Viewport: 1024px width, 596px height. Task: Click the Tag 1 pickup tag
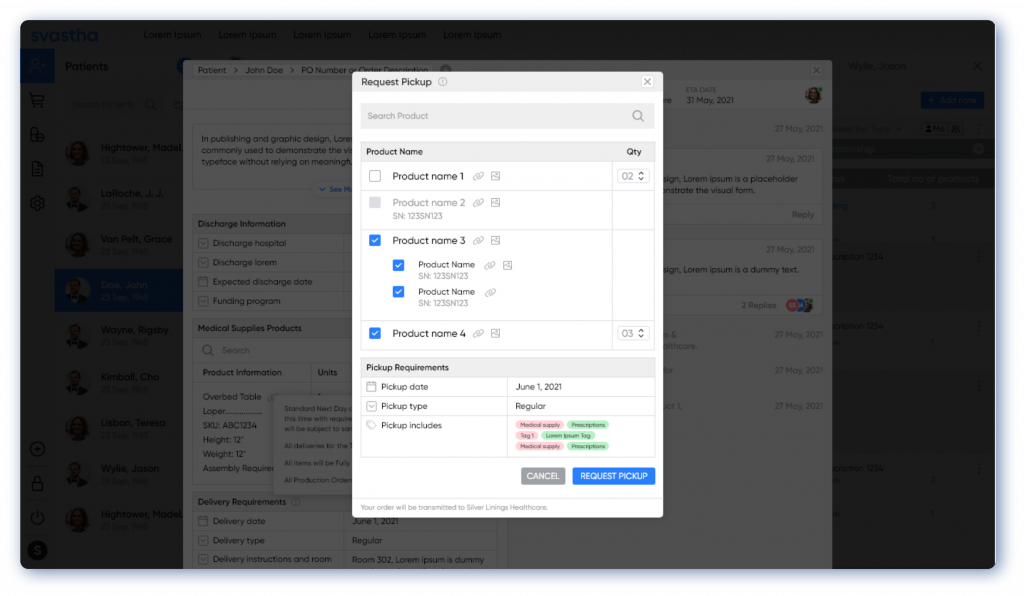click(x=526, y=435)
